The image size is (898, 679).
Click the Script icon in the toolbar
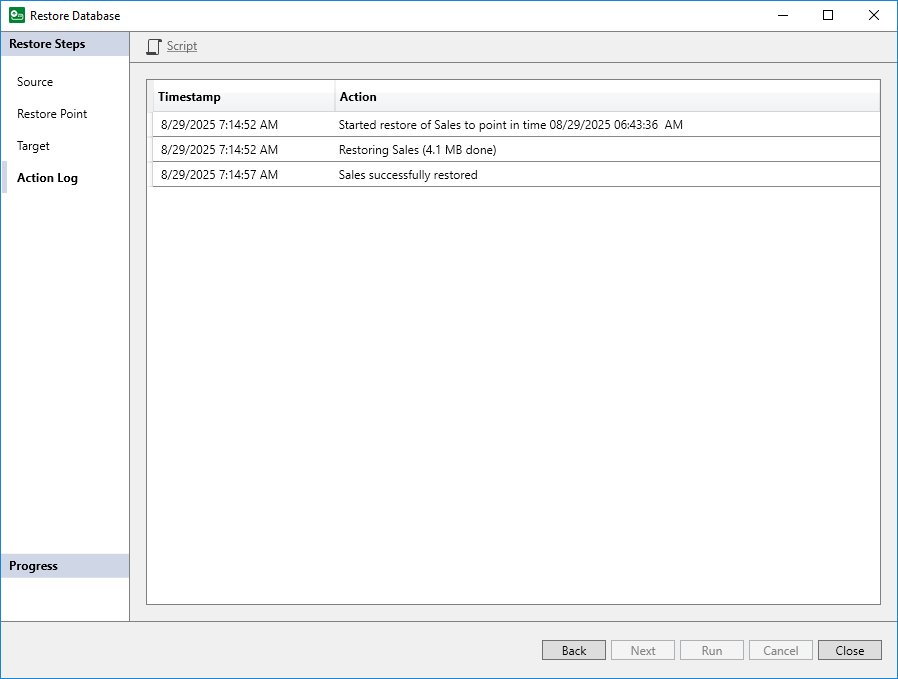pos(170,46)
